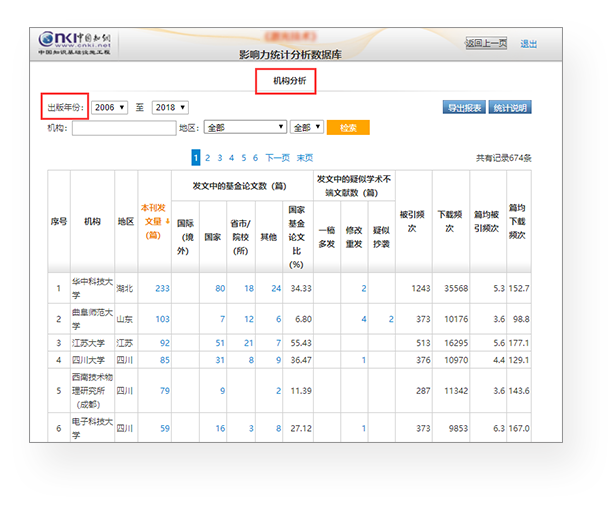The height and width of the screenshot is (515, 608).
Task: Click the 下一页 next page link
Action: (278, 158)
